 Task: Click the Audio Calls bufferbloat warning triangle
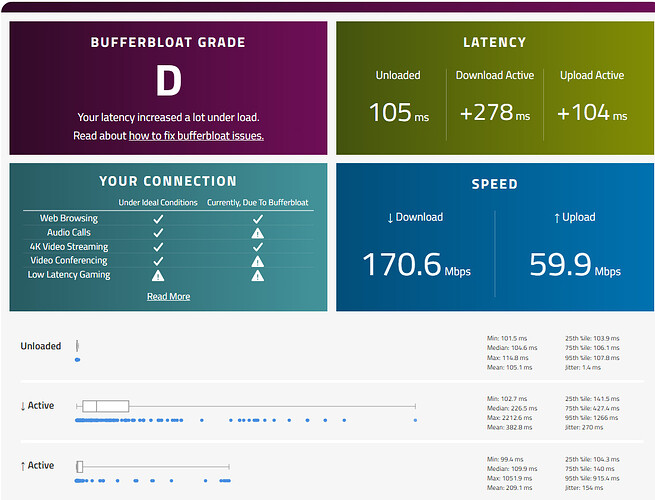258,233
